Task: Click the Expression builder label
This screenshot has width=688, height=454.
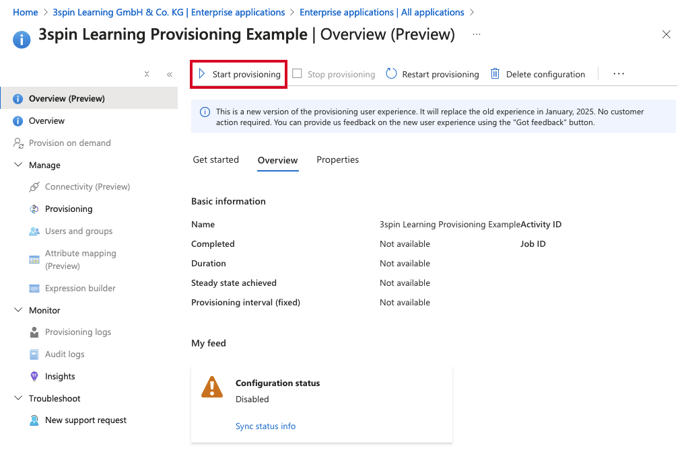Action: [80, 288]
